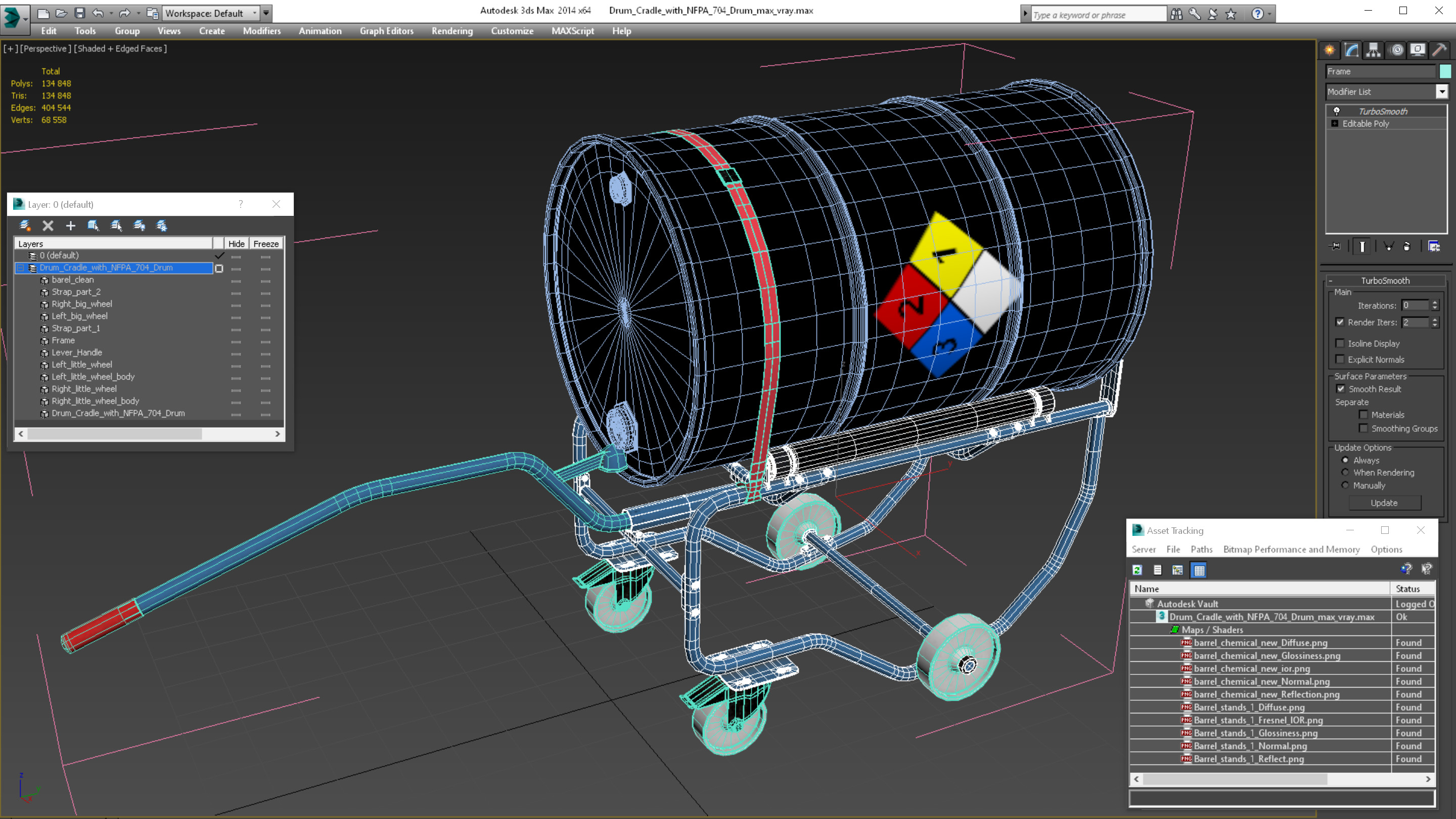Click the binoculars search icon
The width and height of the screenshot is (1456, 819).
1176,14
